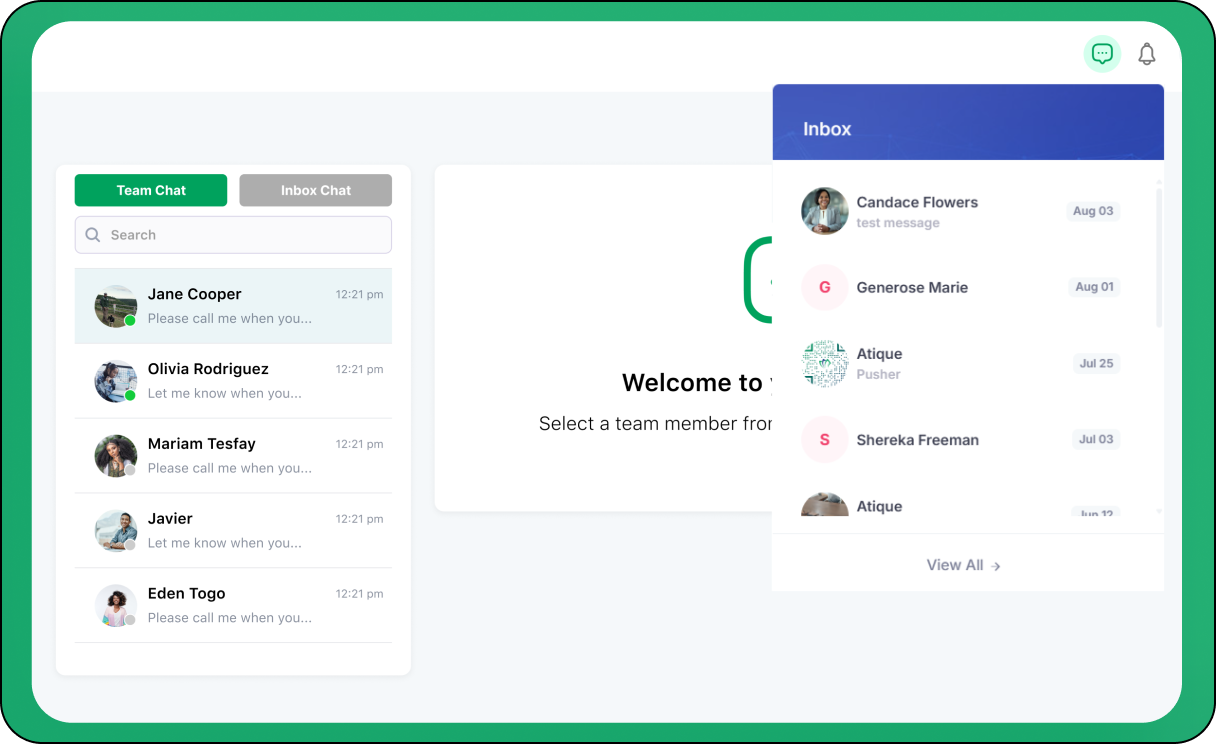
Task: Click the chat message icon in header
Action: (1102, 54)
